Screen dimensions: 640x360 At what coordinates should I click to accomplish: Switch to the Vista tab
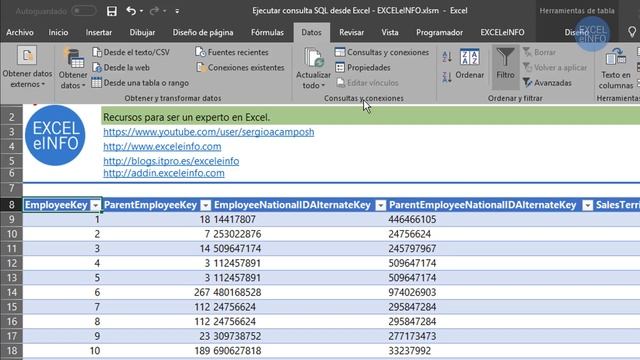[390, 32]
